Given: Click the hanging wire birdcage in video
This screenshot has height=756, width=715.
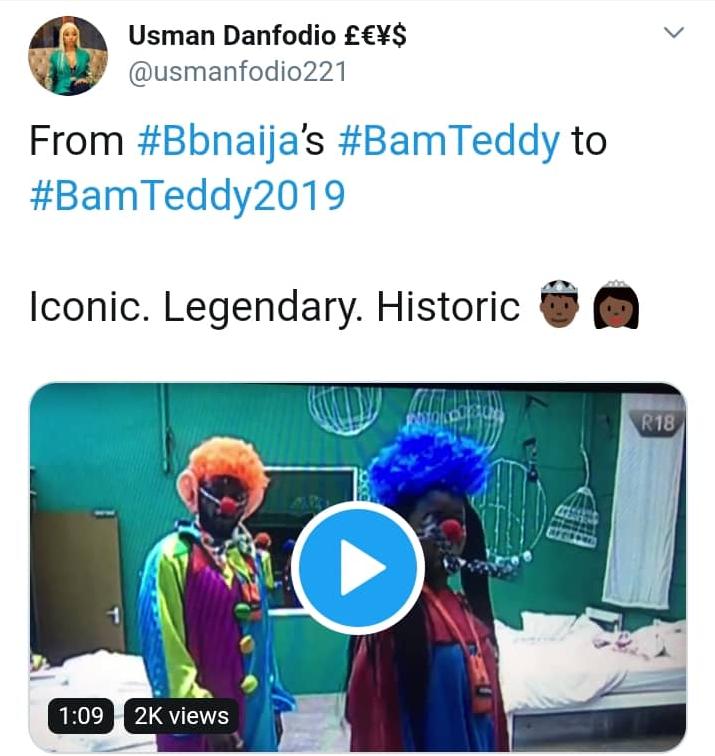Looking at the screenshot, I should [x=574, y=518].
